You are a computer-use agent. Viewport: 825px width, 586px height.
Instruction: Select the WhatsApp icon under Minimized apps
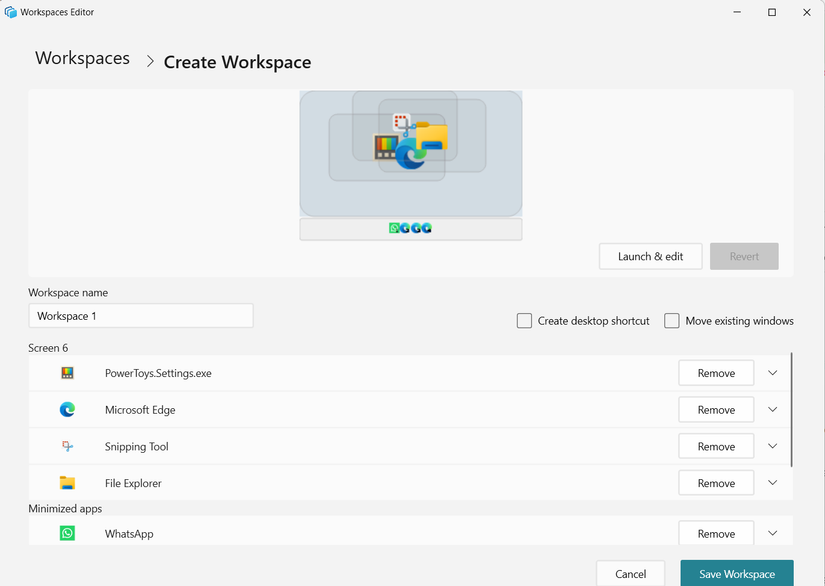(67, 533)
